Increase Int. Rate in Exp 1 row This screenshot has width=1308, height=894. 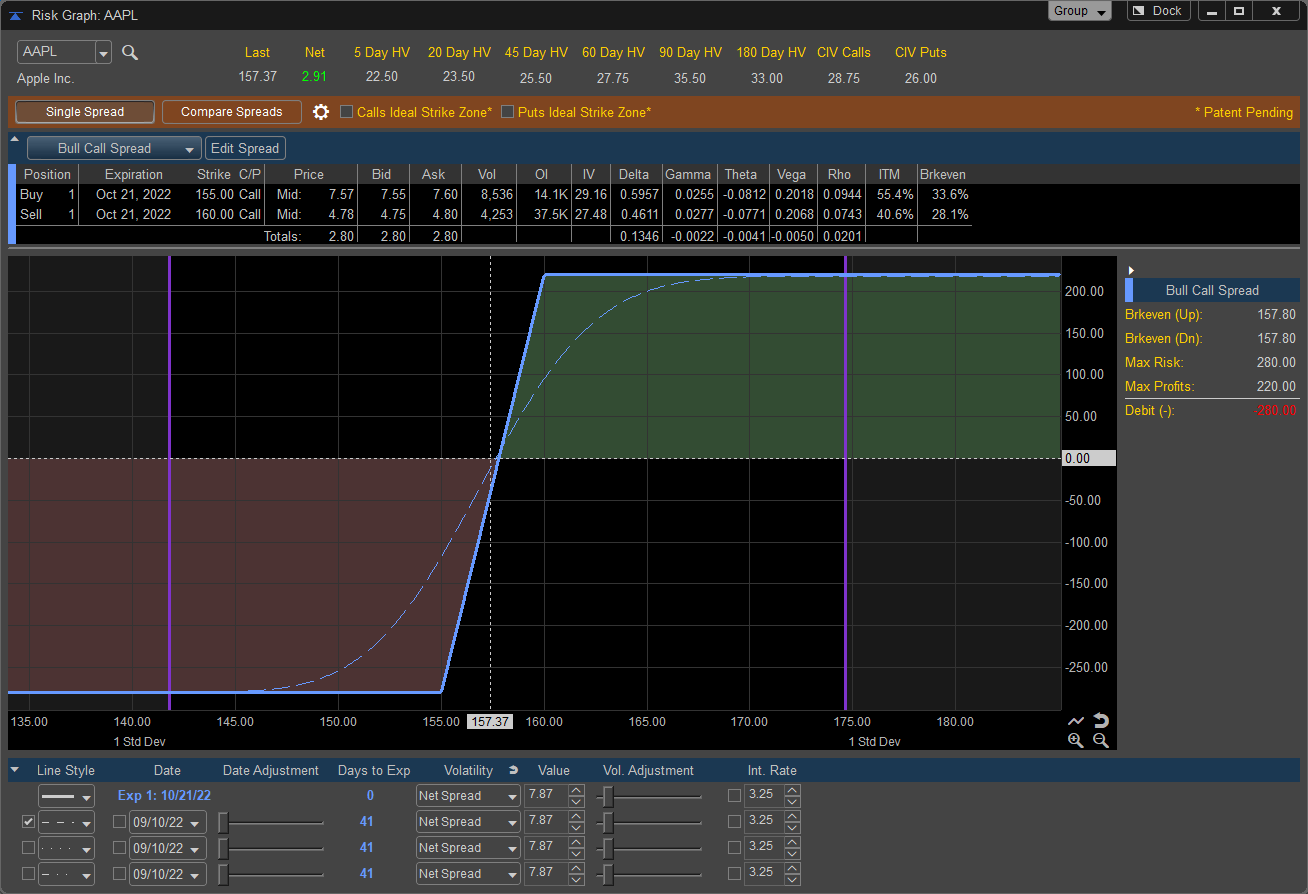coord(792,790)
